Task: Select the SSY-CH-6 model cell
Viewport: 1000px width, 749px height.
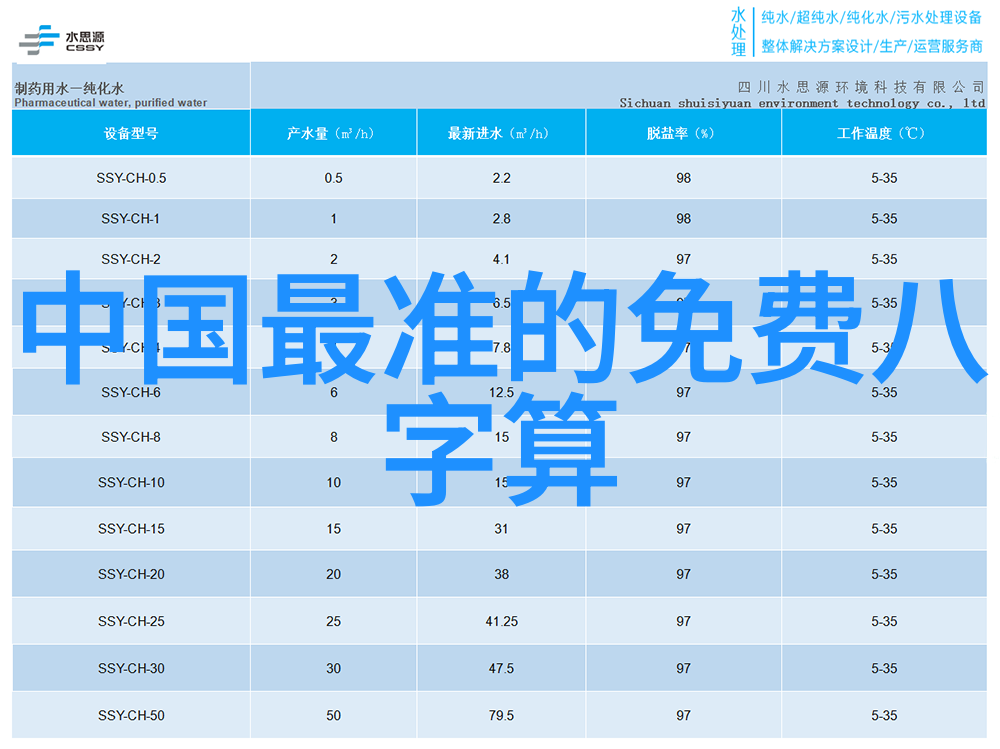Action: coord(131,392)
